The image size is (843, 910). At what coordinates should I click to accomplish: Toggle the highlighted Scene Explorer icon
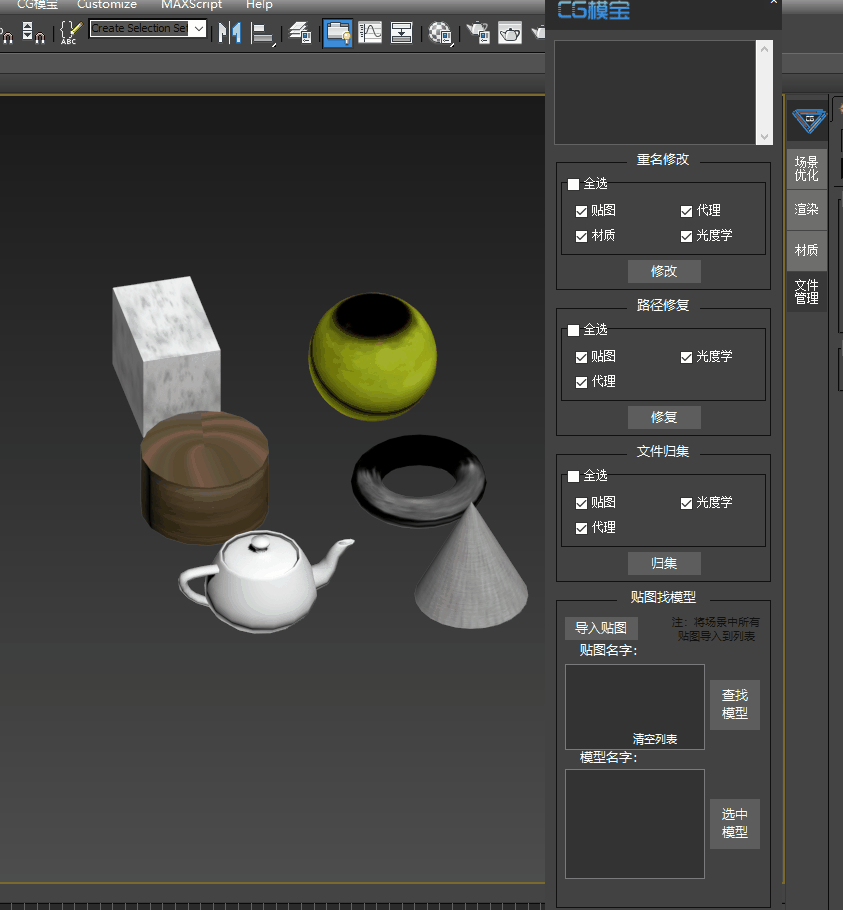coord(338,33)
